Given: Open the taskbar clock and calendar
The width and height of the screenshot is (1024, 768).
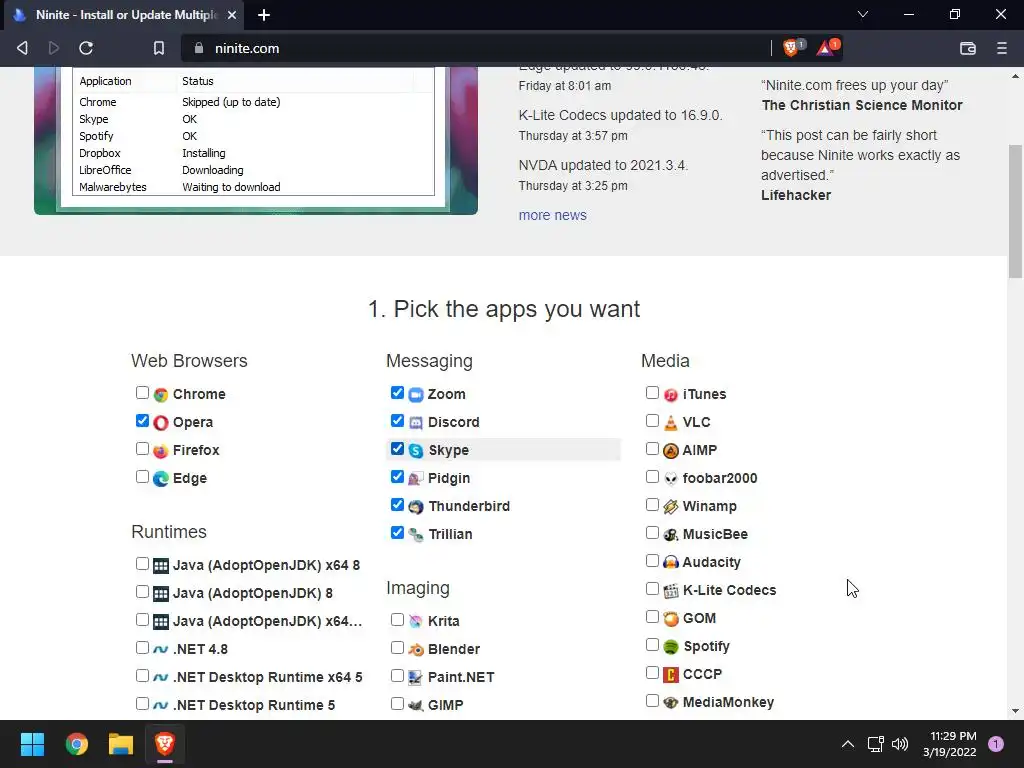Looking at the screenshot, I should point(950,744).
